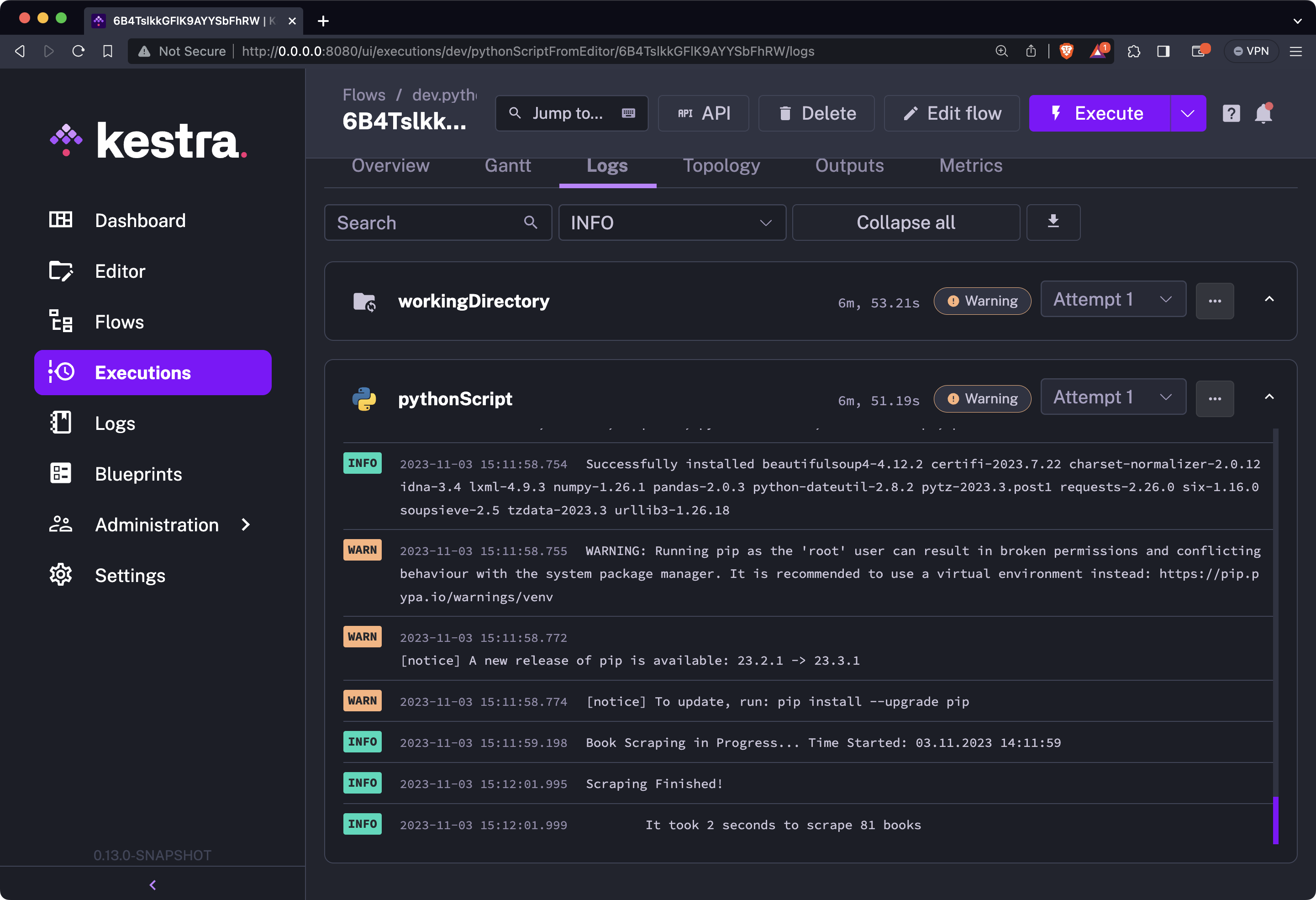Image resolution: width=1316 pixels, height=900 pixels.
Task: Toggle the browser sidebar panel icon
Action: 1163,51
